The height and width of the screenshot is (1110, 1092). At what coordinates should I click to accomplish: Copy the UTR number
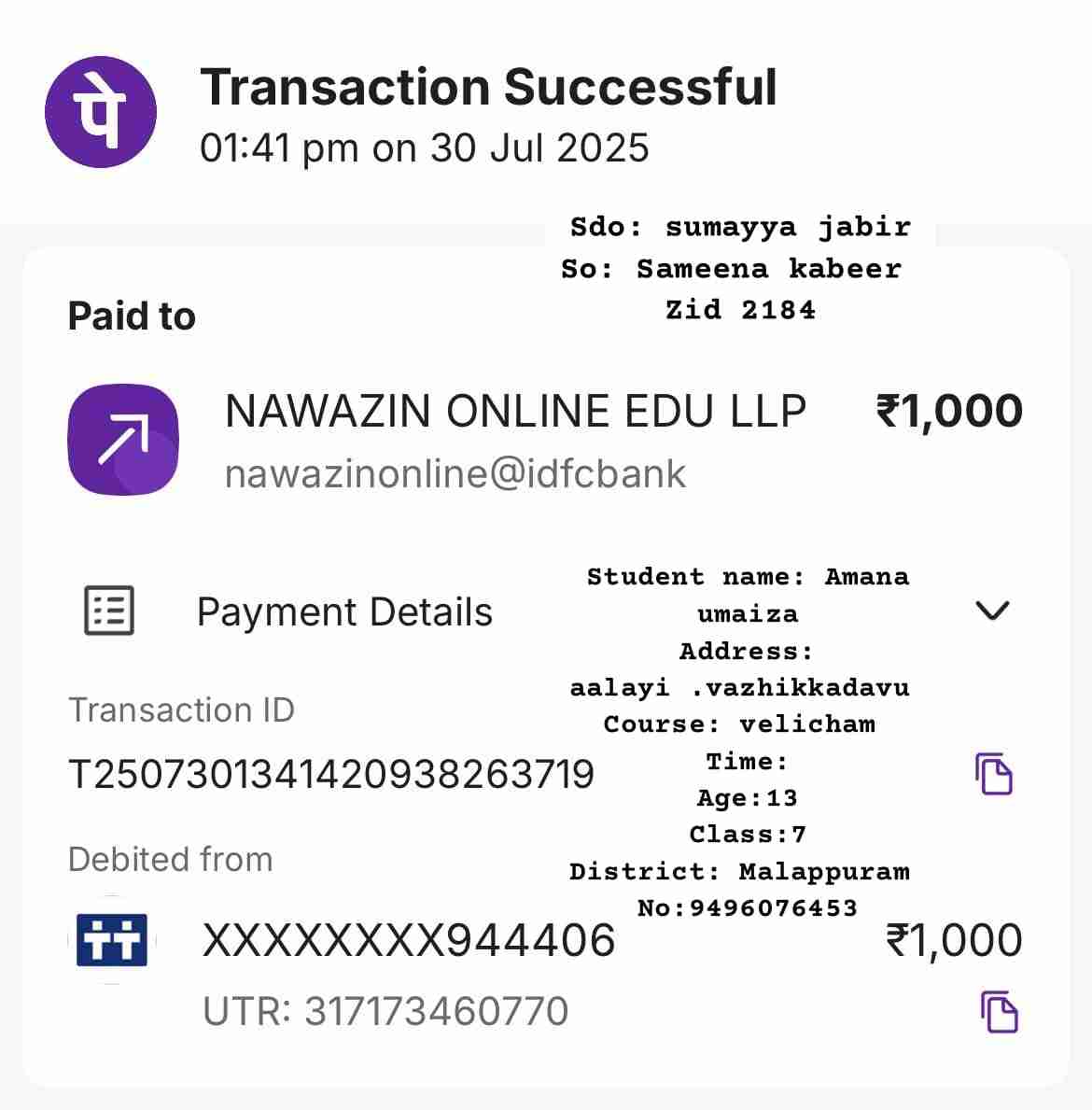tap(999, 1012)
